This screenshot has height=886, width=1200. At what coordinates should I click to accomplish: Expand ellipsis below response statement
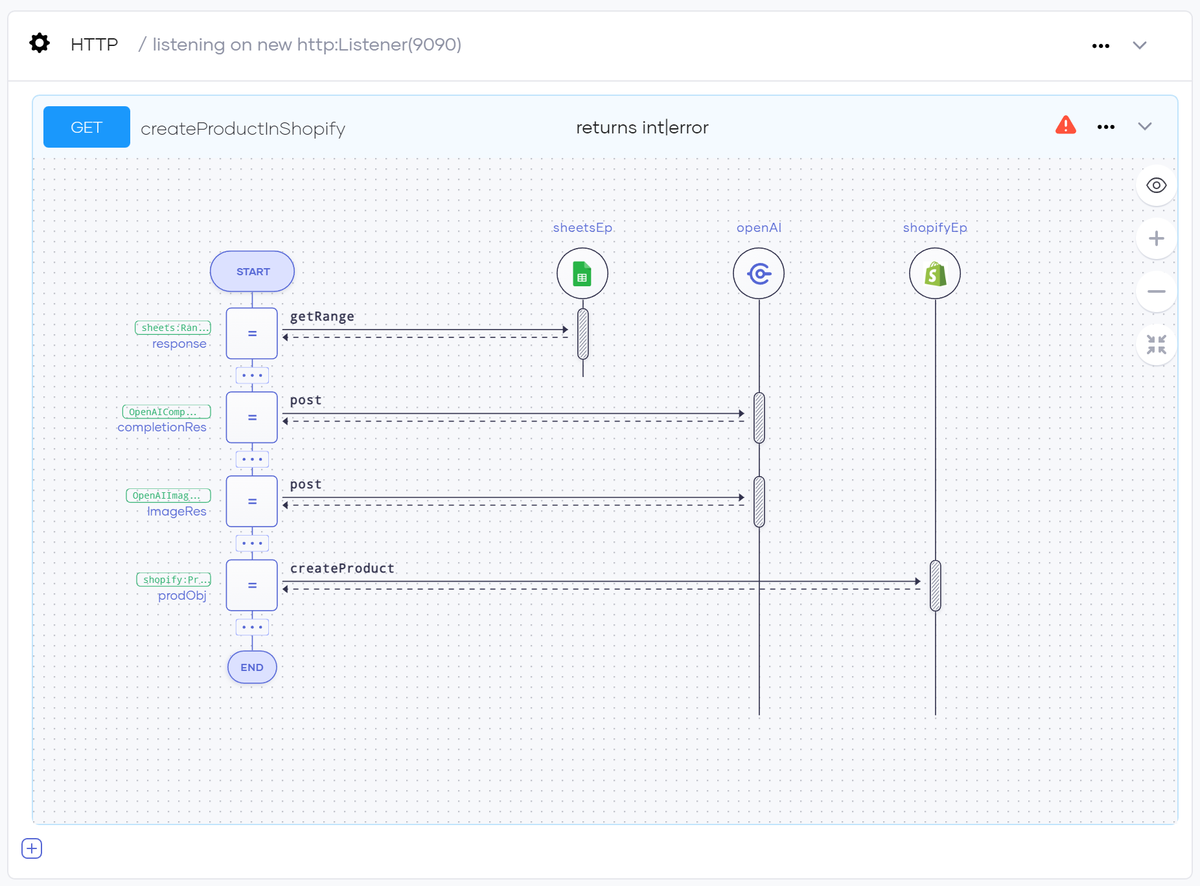(252, 376)
